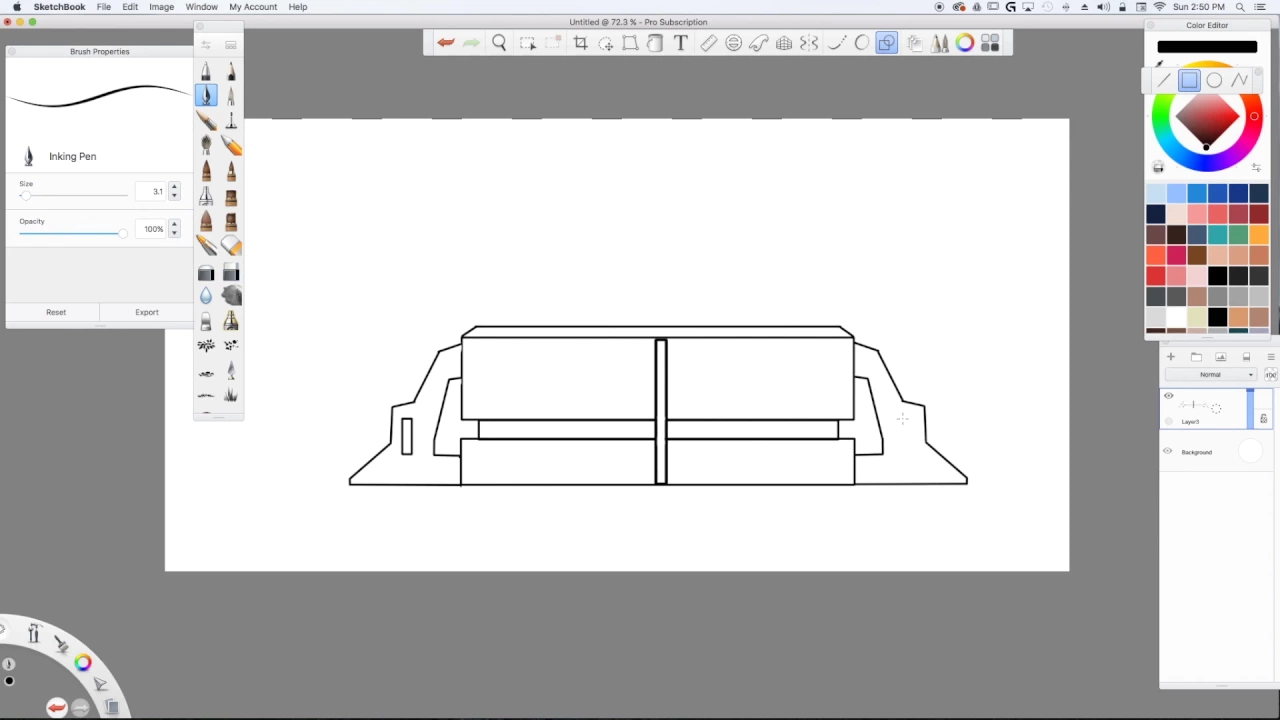Open the Help menu
1280x720 pixels.
298,7
